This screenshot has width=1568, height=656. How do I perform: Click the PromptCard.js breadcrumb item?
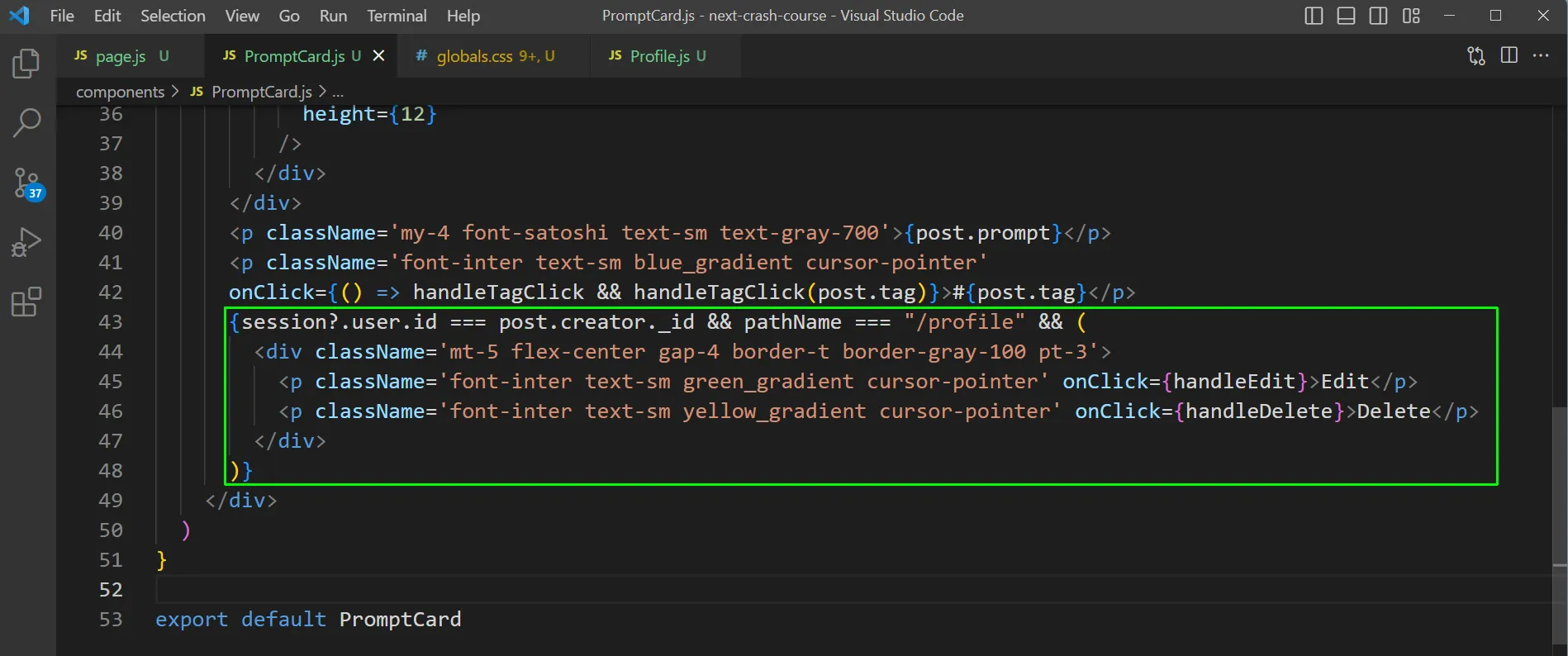click(252, 92)
